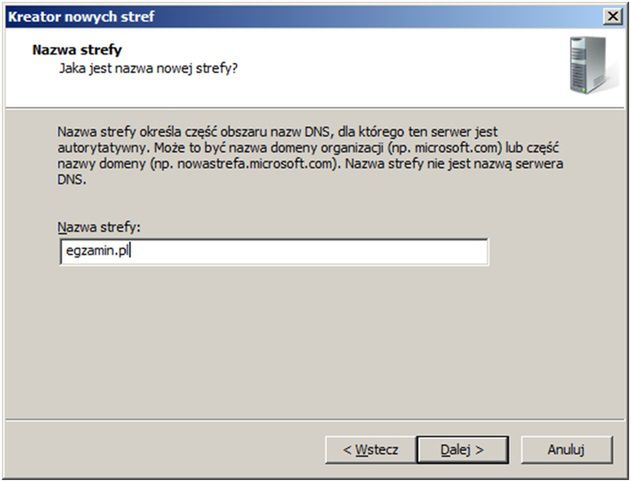Close the Kreator nowych stref dialog
Screen dimensions: 631x482
(x=612, y=16)
